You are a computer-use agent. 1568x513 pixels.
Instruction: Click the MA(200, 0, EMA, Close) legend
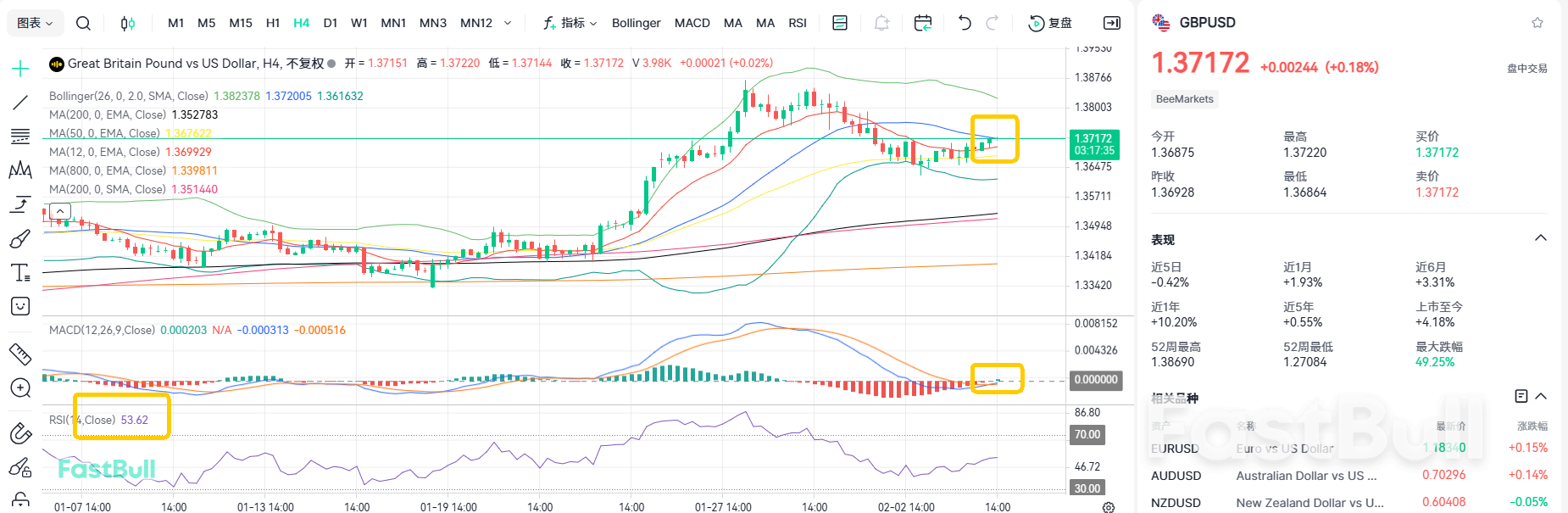(x=108, y=114)
